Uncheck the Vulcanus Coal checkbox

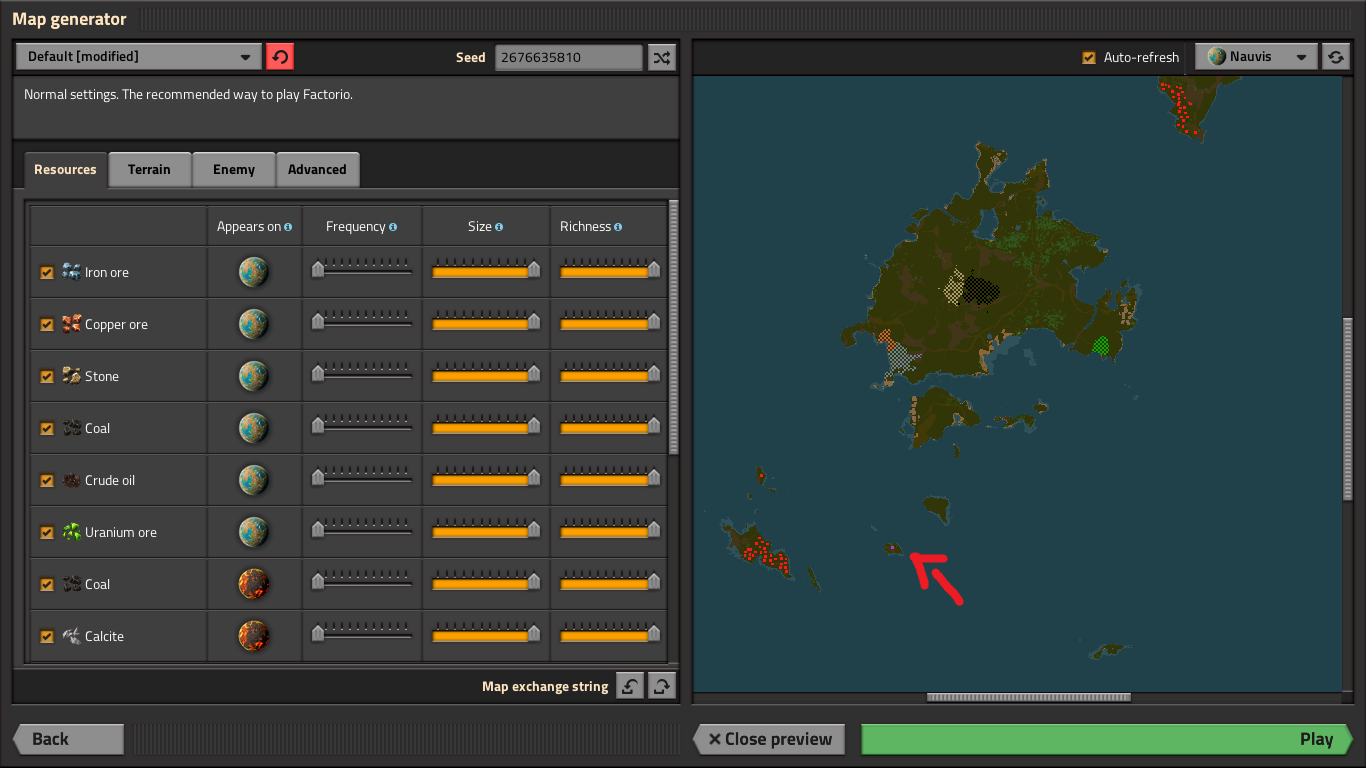coord(46,584)
